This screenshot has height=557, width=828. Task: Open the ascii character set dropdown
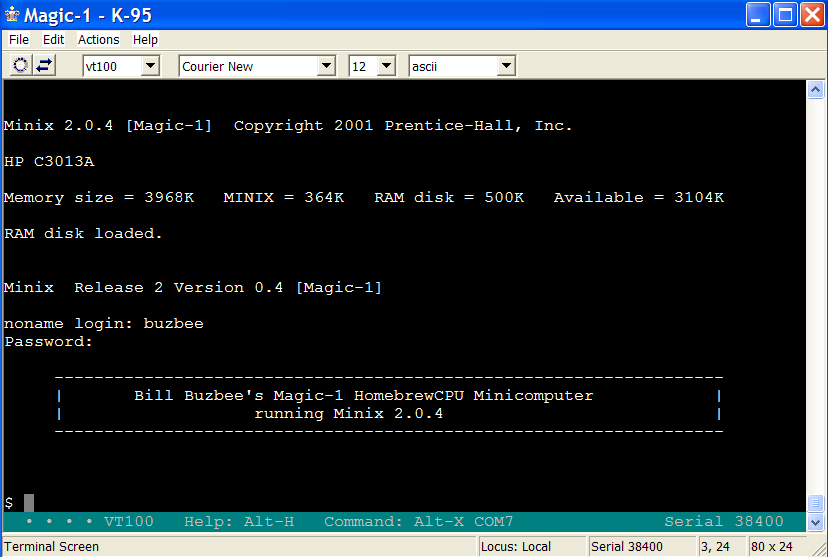[506, 66]
